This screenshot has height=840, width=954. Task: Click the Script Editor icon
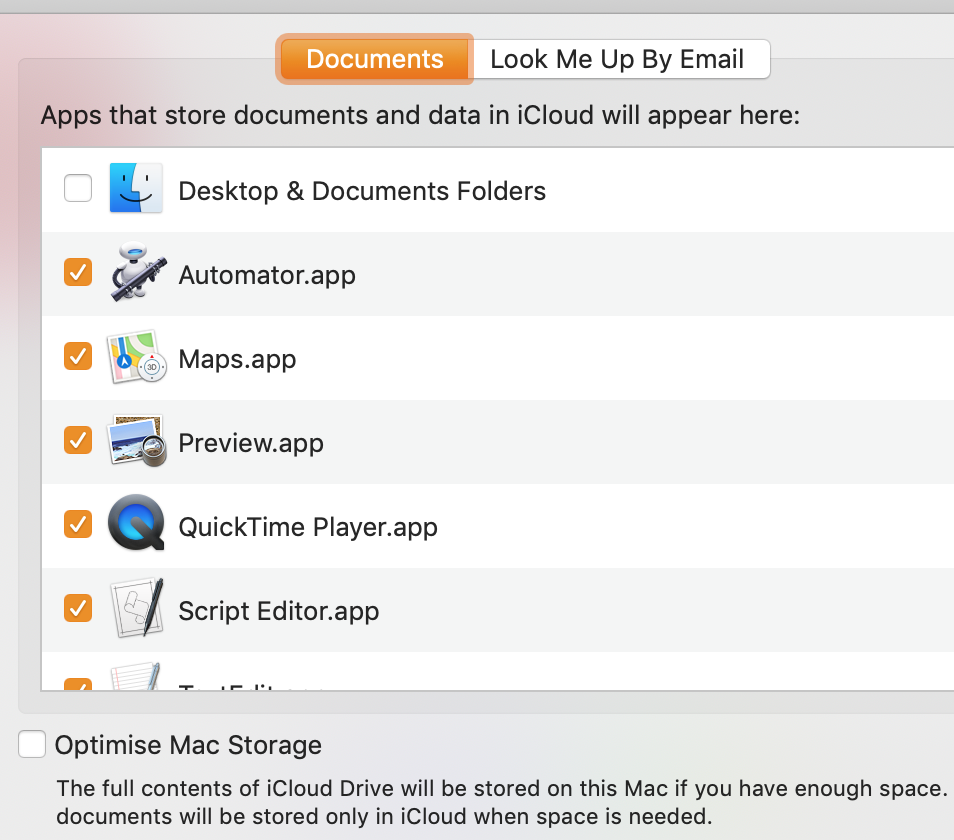coord(137,608)
